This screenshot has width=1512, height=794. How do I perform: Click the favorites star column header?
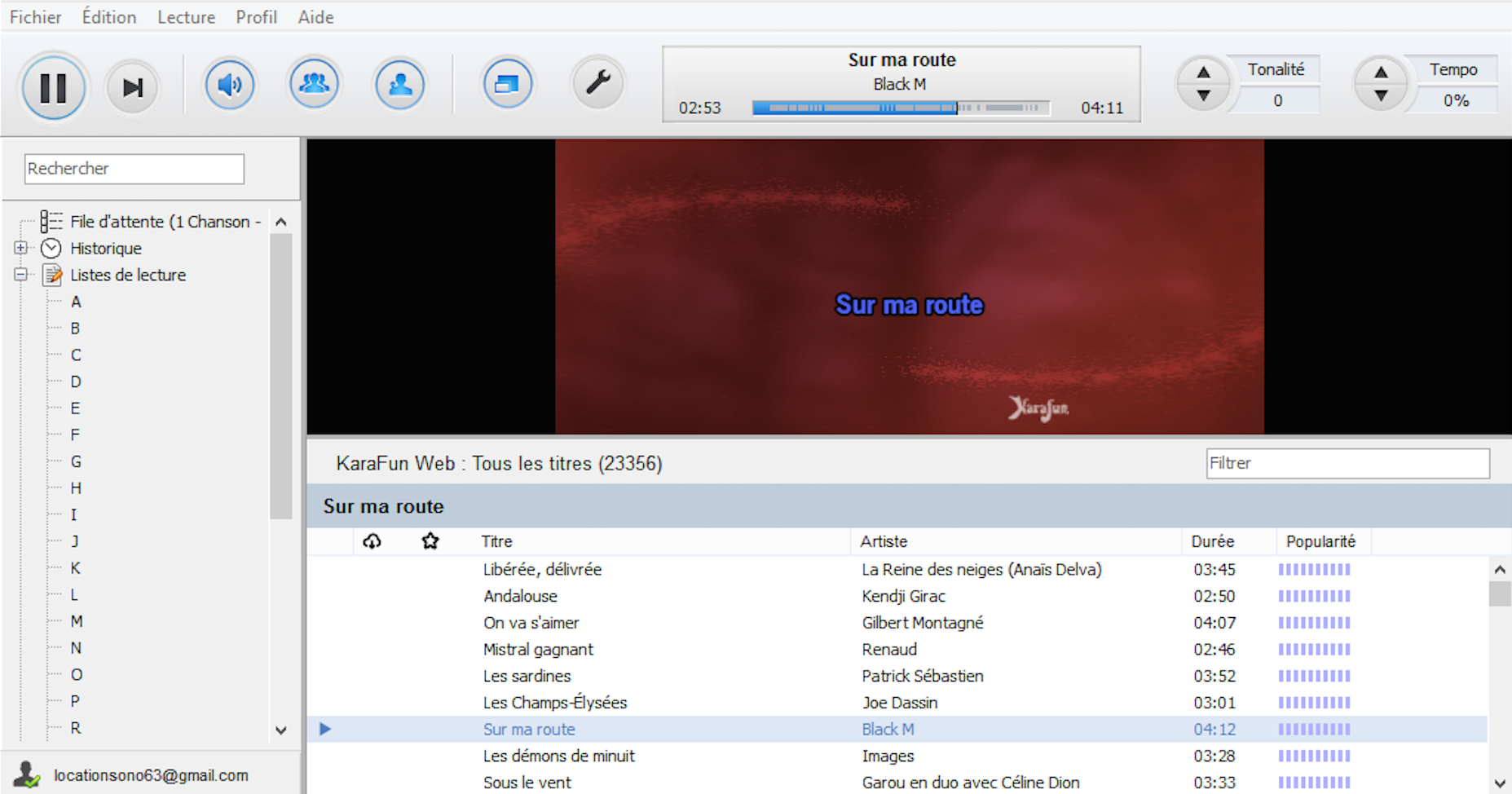point(430,541)
